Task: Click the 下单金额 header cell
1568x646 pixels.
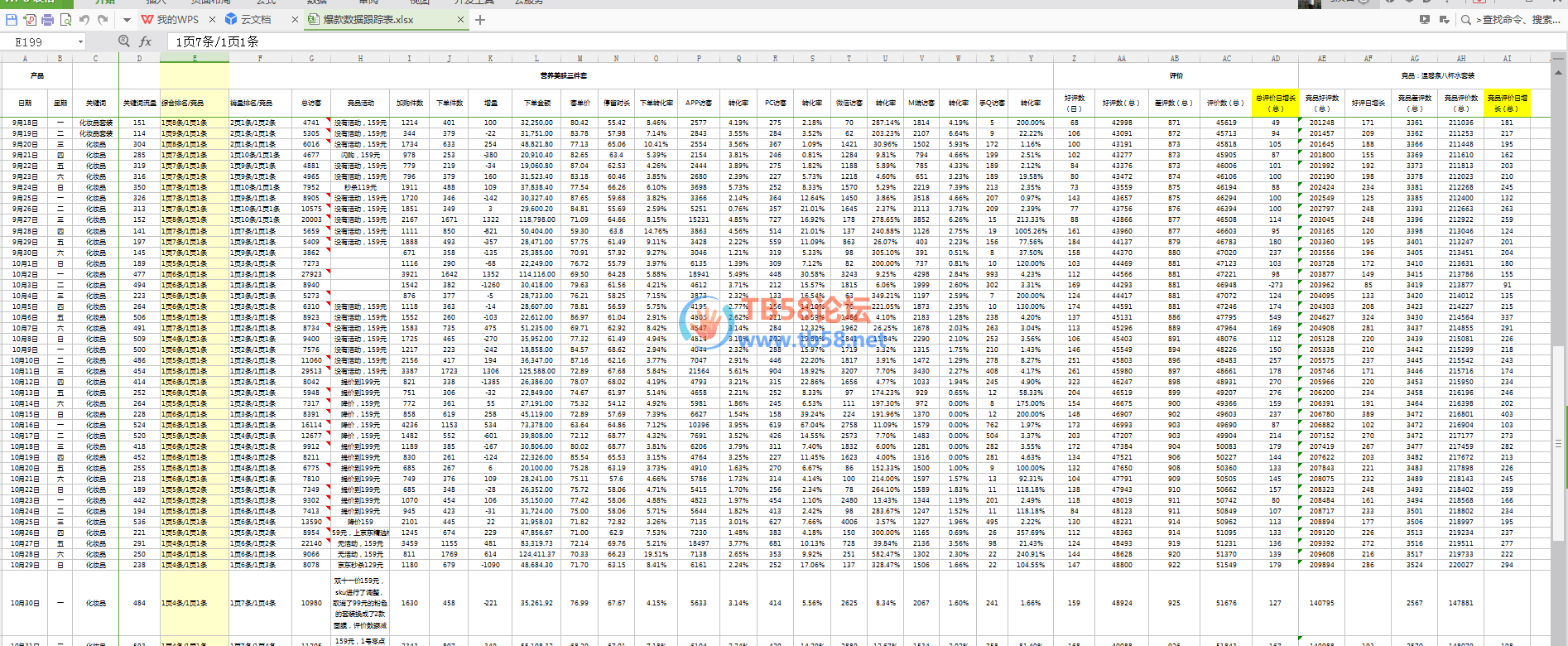Action: coord(536,103)
